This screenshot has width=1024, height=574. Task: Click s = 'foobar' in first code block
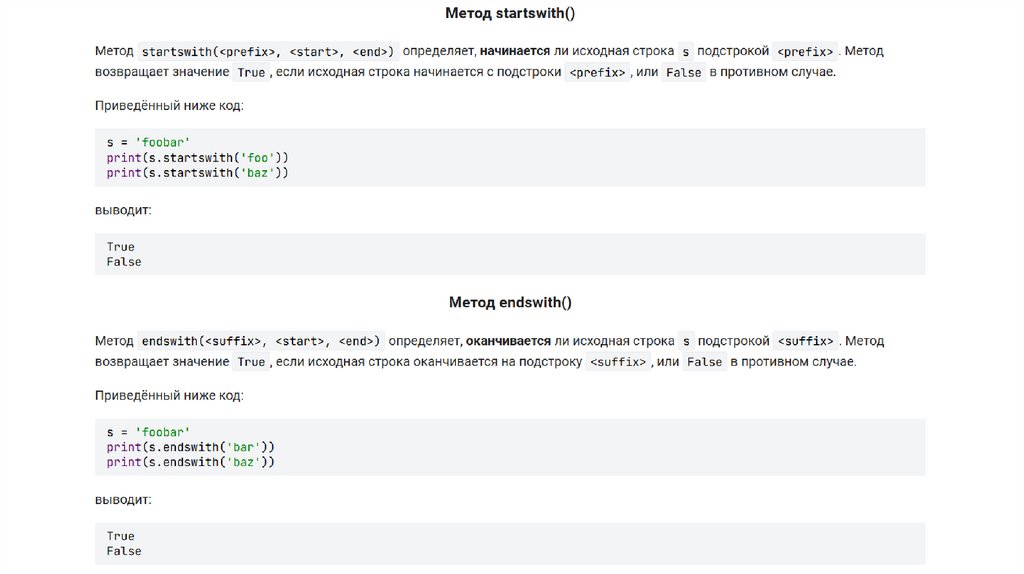[x=148, y=143]
